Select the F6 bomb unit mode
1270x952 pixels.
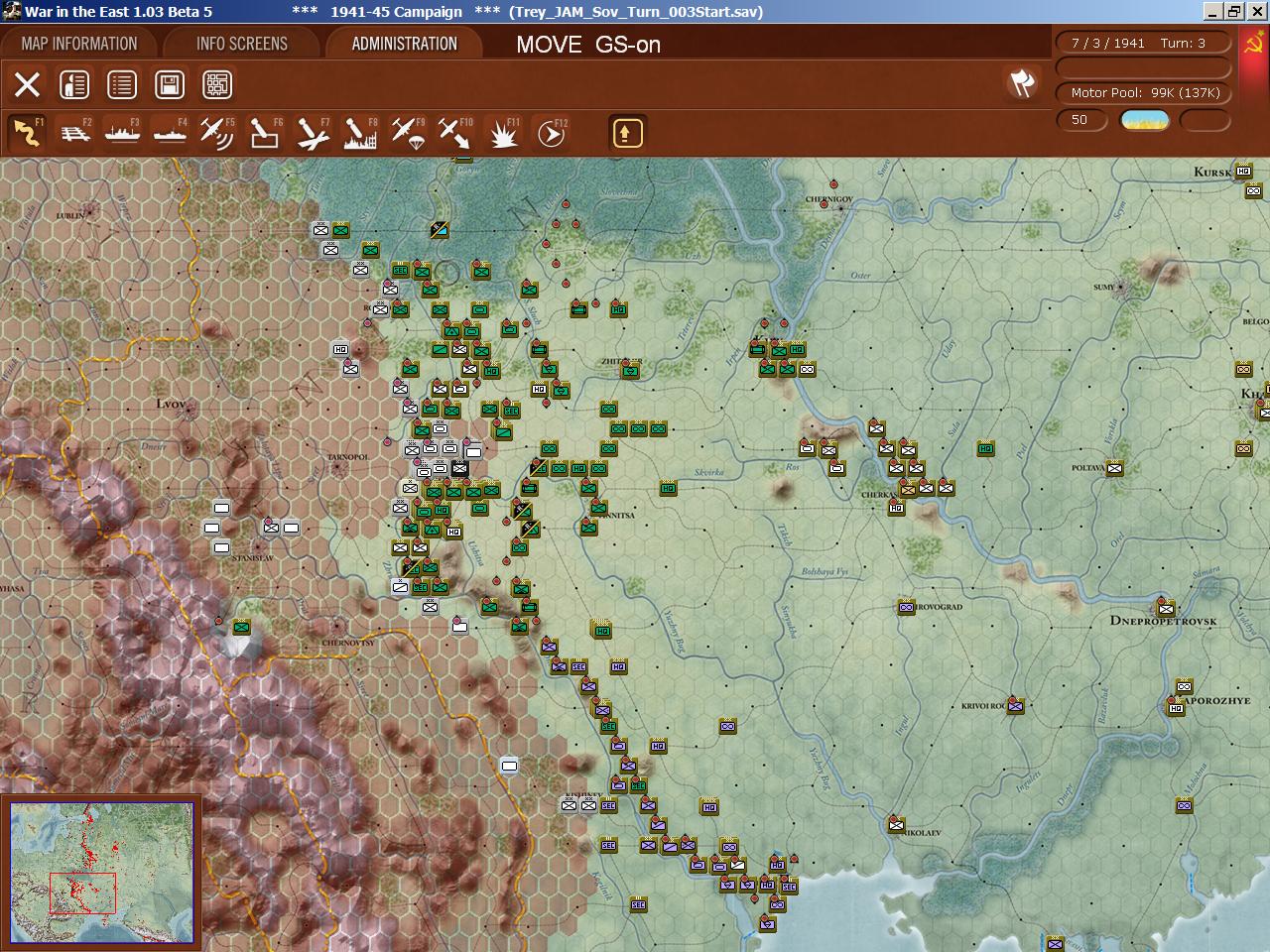265,133
